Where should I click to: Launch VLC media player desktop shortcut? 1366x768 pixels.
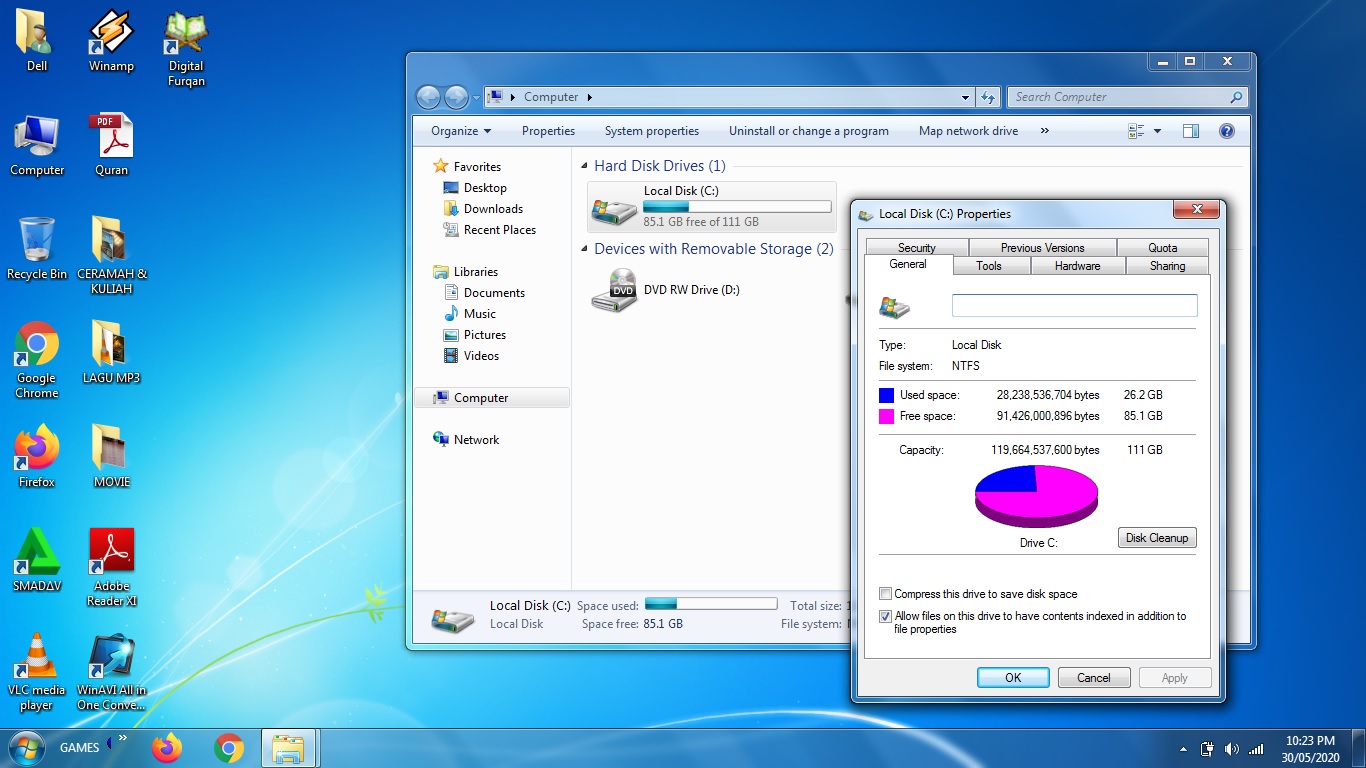37,671
